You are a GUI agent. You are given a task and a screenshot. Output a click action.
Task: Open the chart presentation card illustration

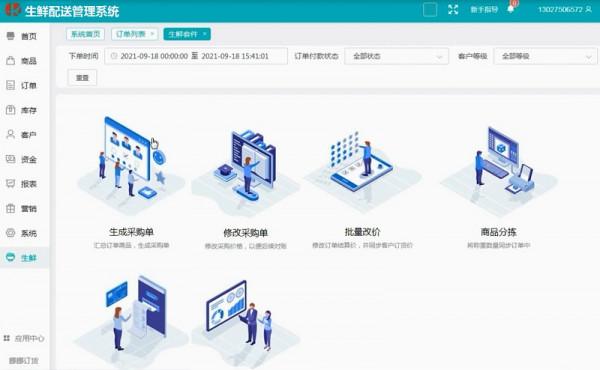(246, 323)
